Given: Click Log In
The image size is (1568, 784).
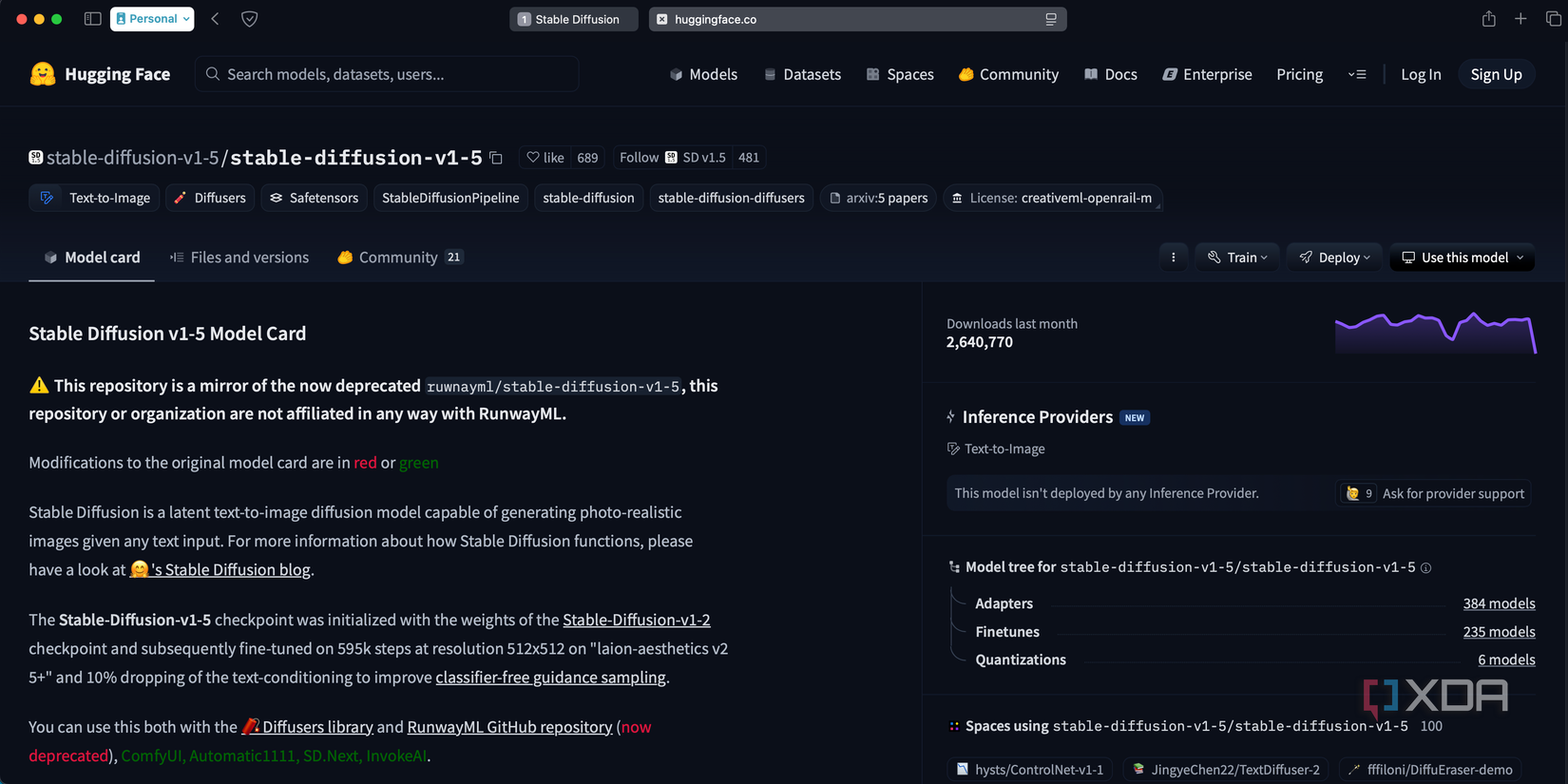Looking at the screenshot, I should [x=1421, y=74].
